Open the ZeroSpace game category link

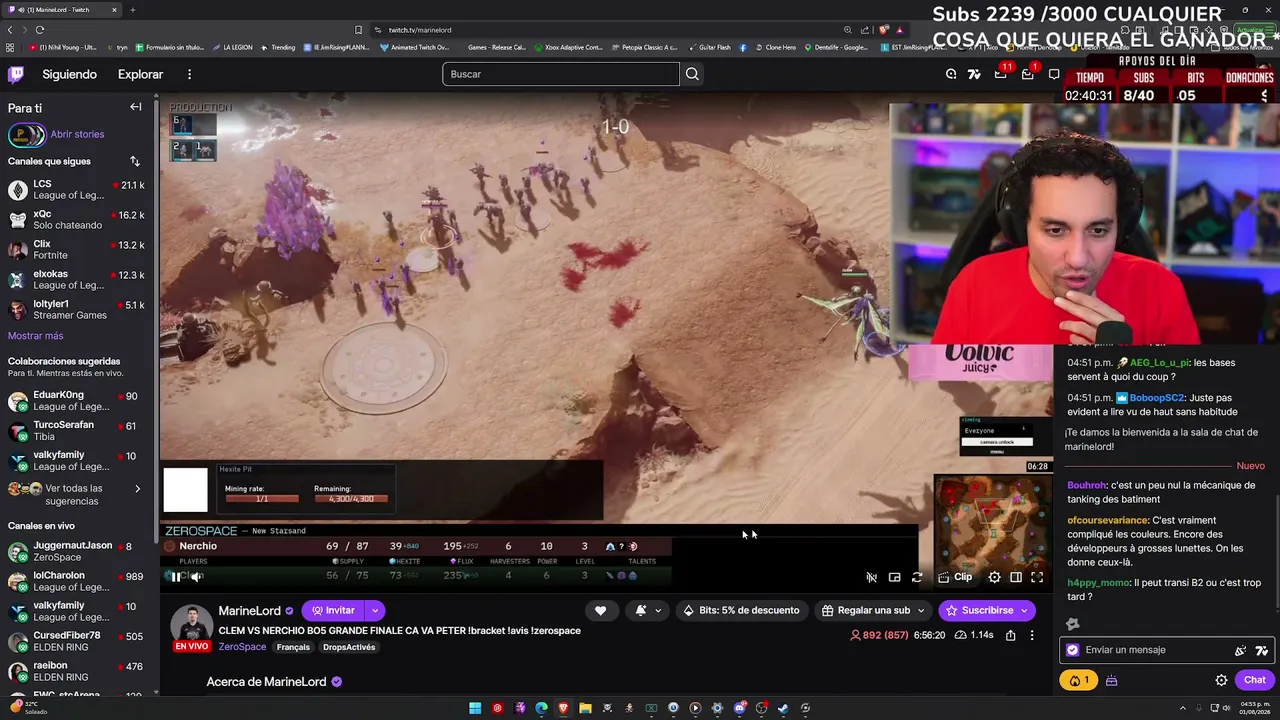242,647
